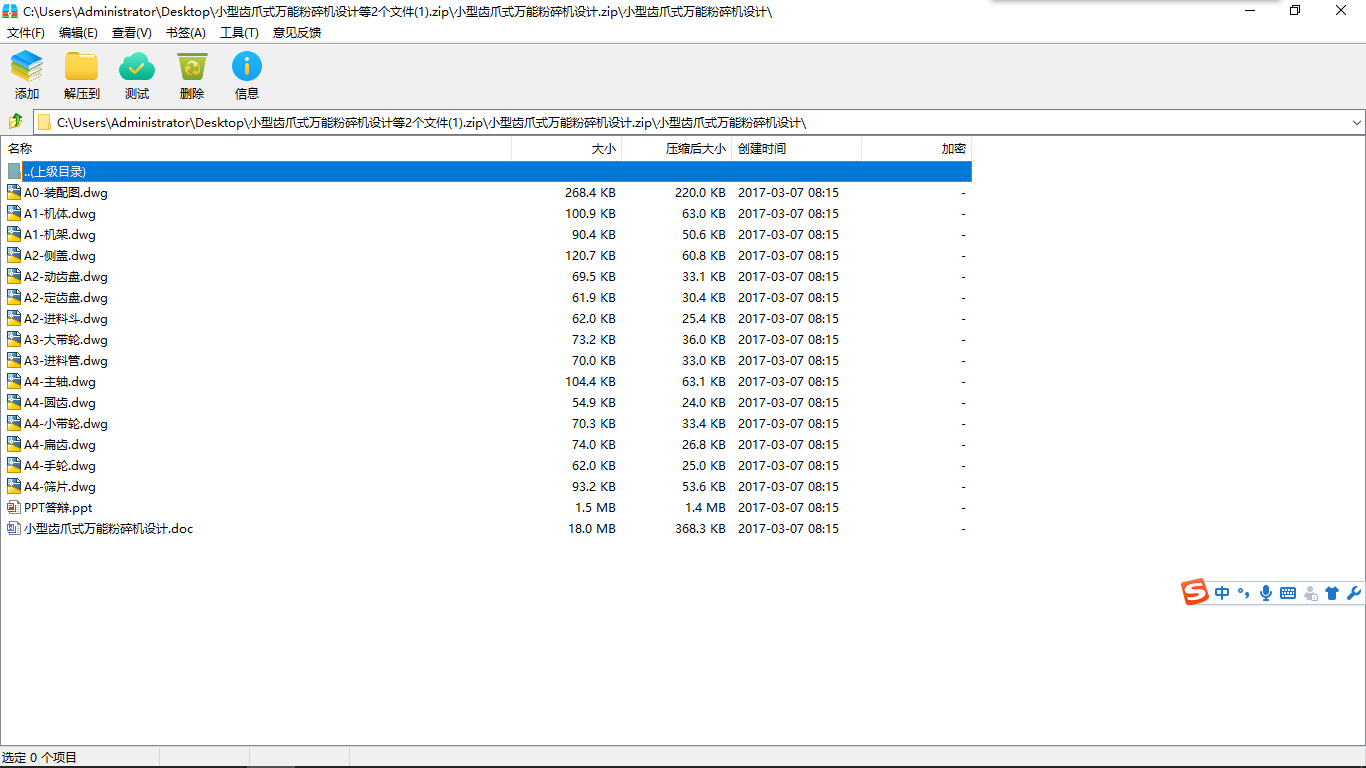Go up one level with the green arrow icon
The height and width of the screenshot is (768, 1366).
tap(16, 122)
